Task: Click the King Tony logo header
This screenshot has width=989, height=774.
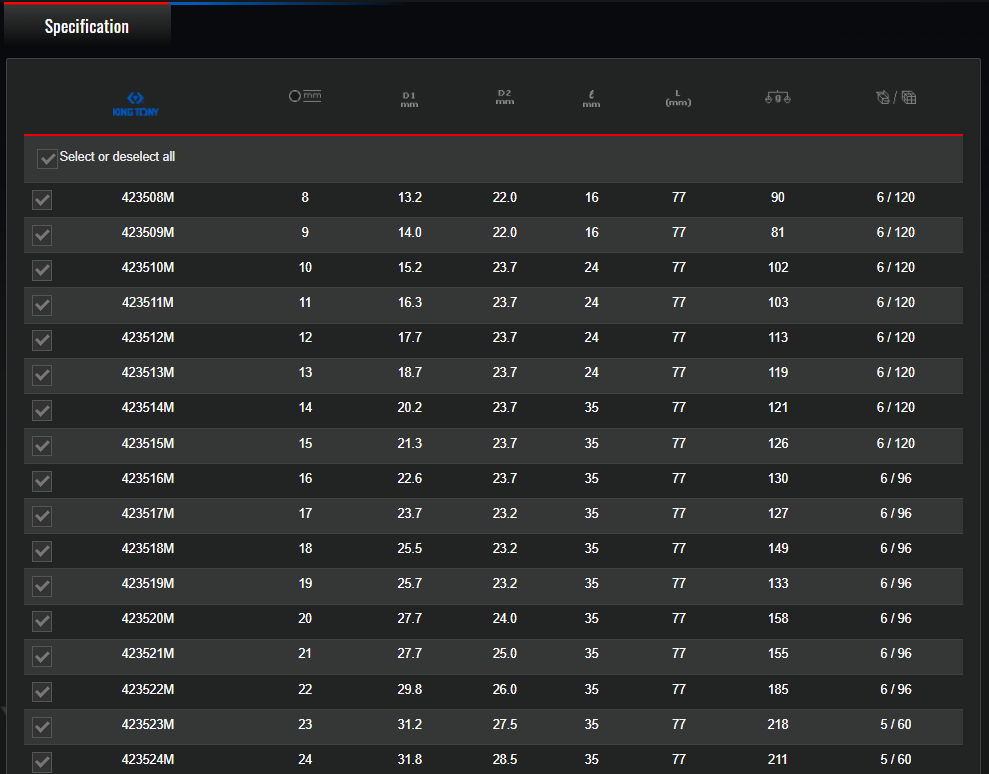Action: [x=136, y=104]
